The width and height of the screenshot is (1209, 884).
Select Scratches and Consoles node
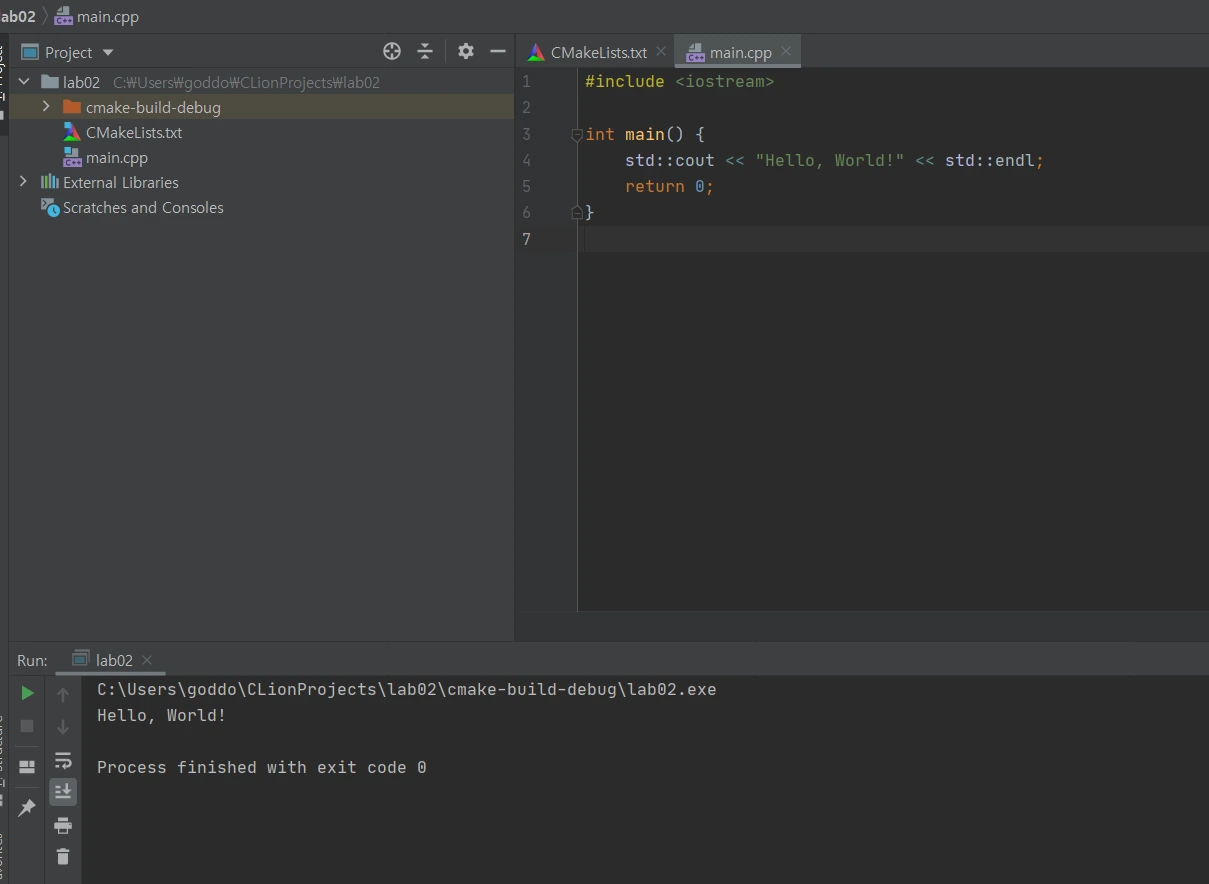click(x=143, y=207)
